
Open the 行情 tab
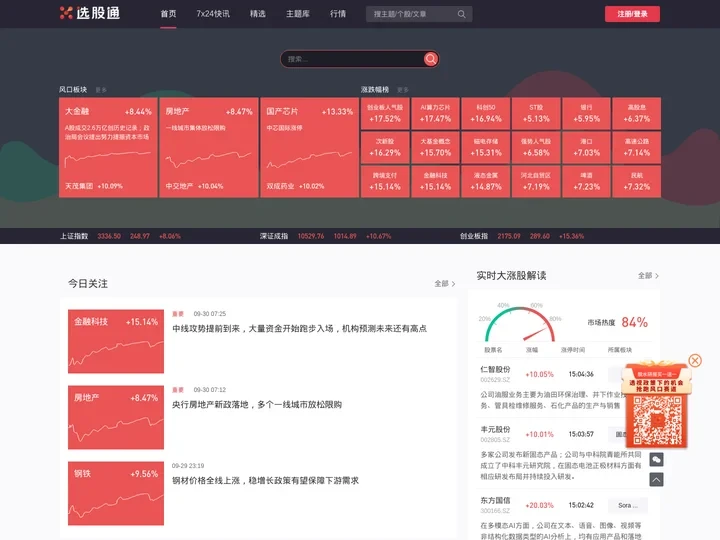[x=338, y=14]
